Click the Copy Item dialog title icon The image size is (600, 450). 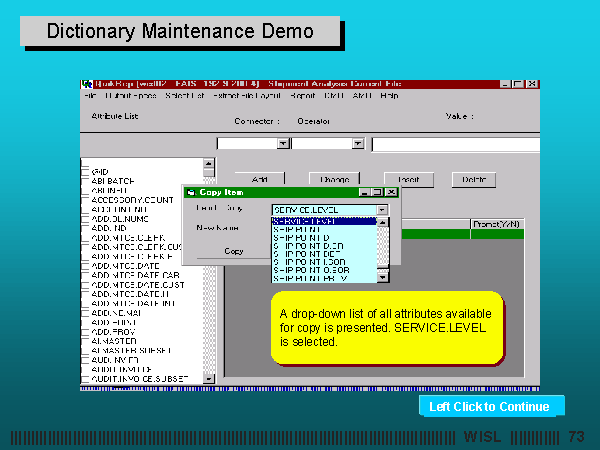pos(190,191)
